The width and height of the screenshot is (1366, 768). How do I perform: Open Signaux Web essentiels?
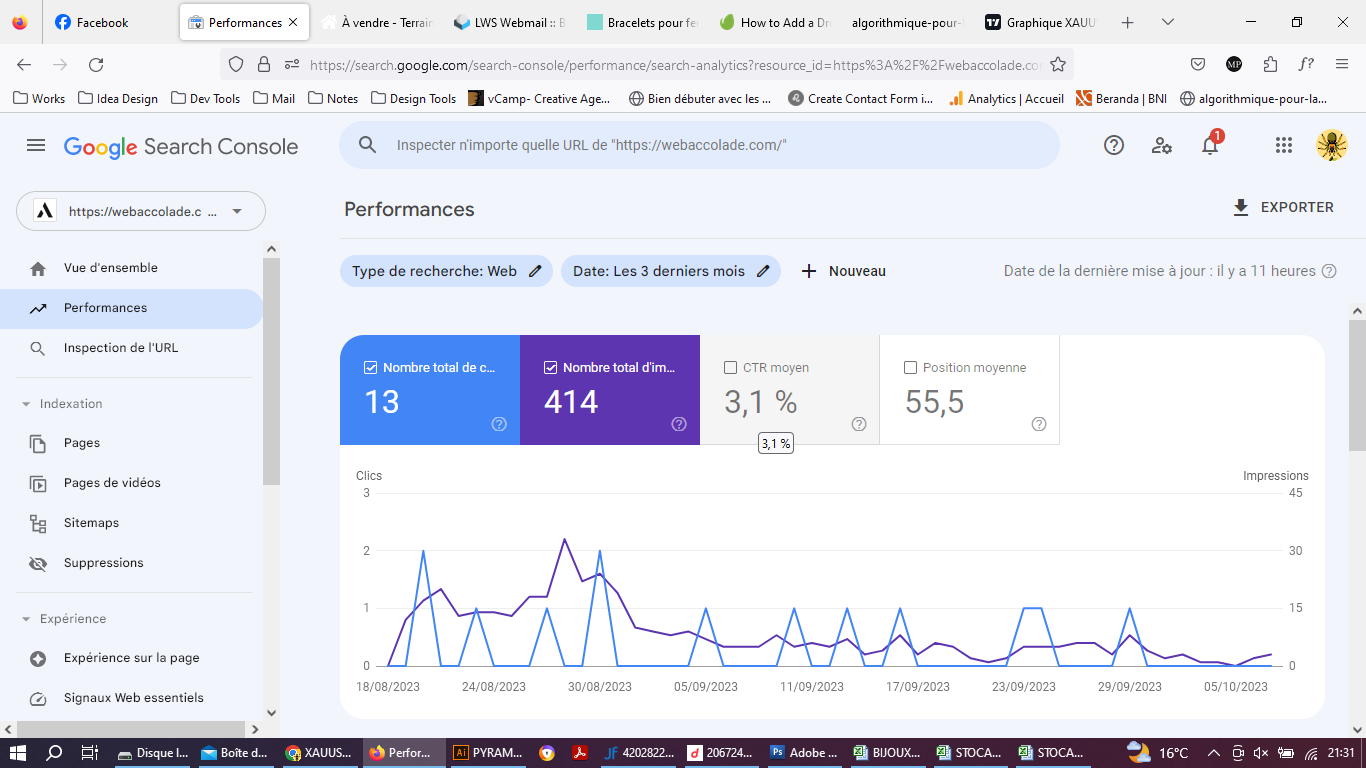[131, 698]
